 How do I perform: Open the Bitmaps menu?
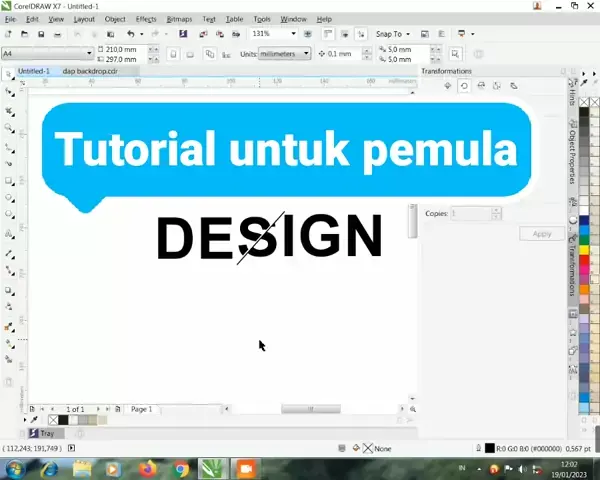(179, 19)
